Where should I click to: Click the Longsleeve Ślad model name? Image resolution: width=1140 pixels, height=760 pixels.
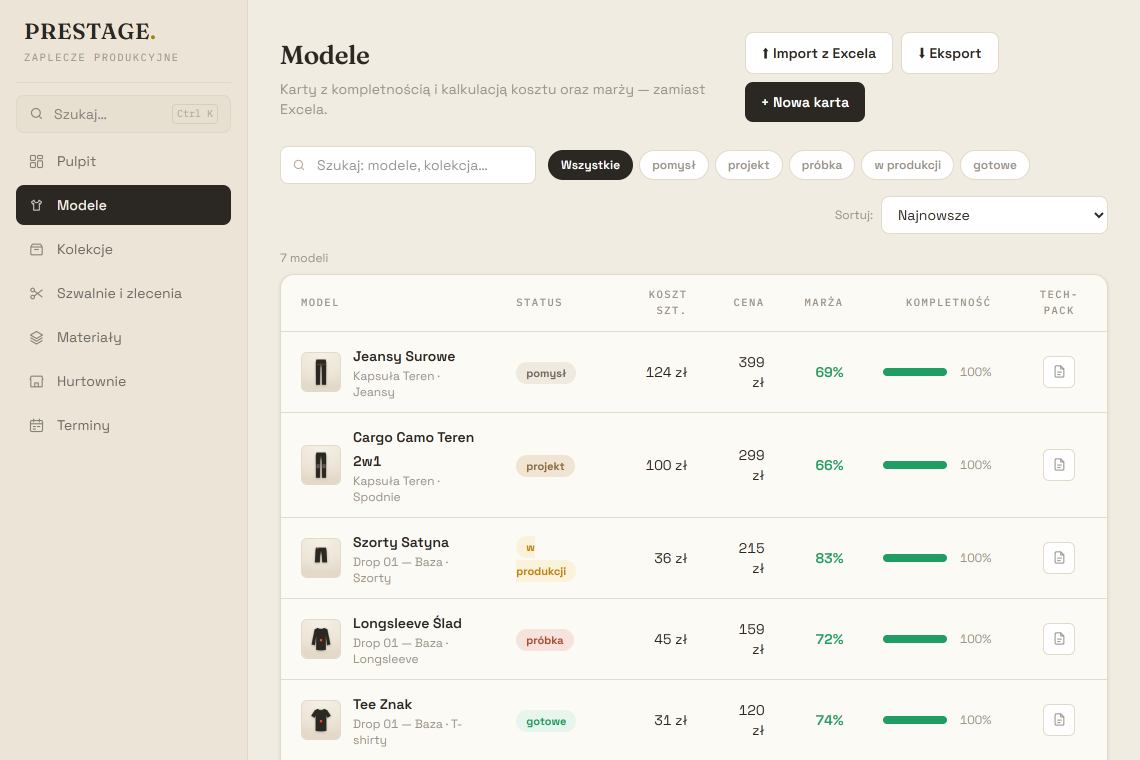pos(407,623)
